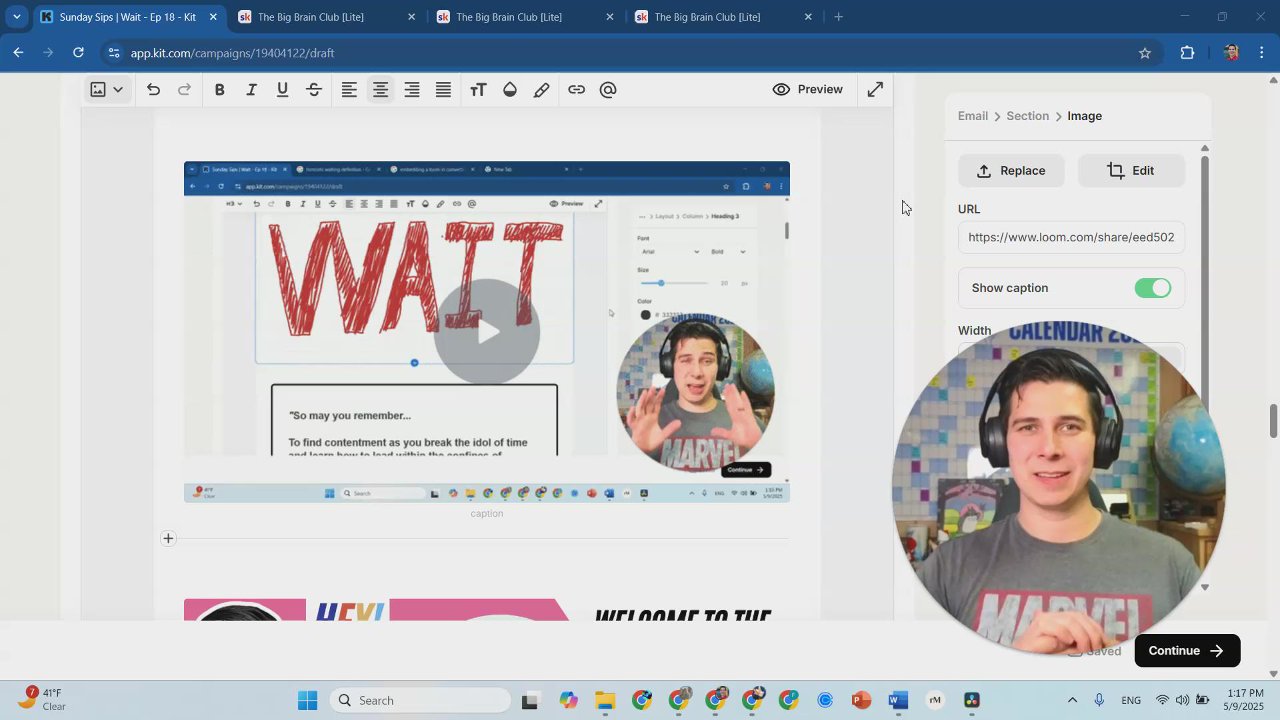Click the Replace image button

1011,171
